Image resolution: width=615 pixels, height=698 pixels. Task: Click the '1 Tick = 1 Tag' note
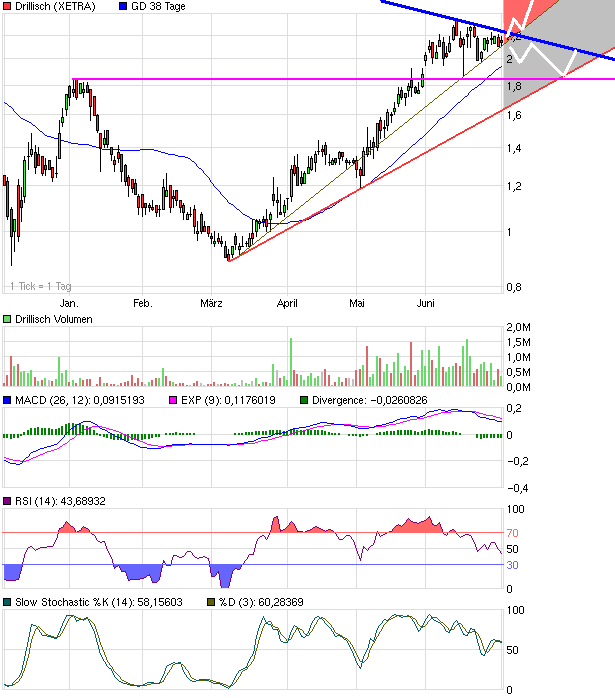(40, 286)
